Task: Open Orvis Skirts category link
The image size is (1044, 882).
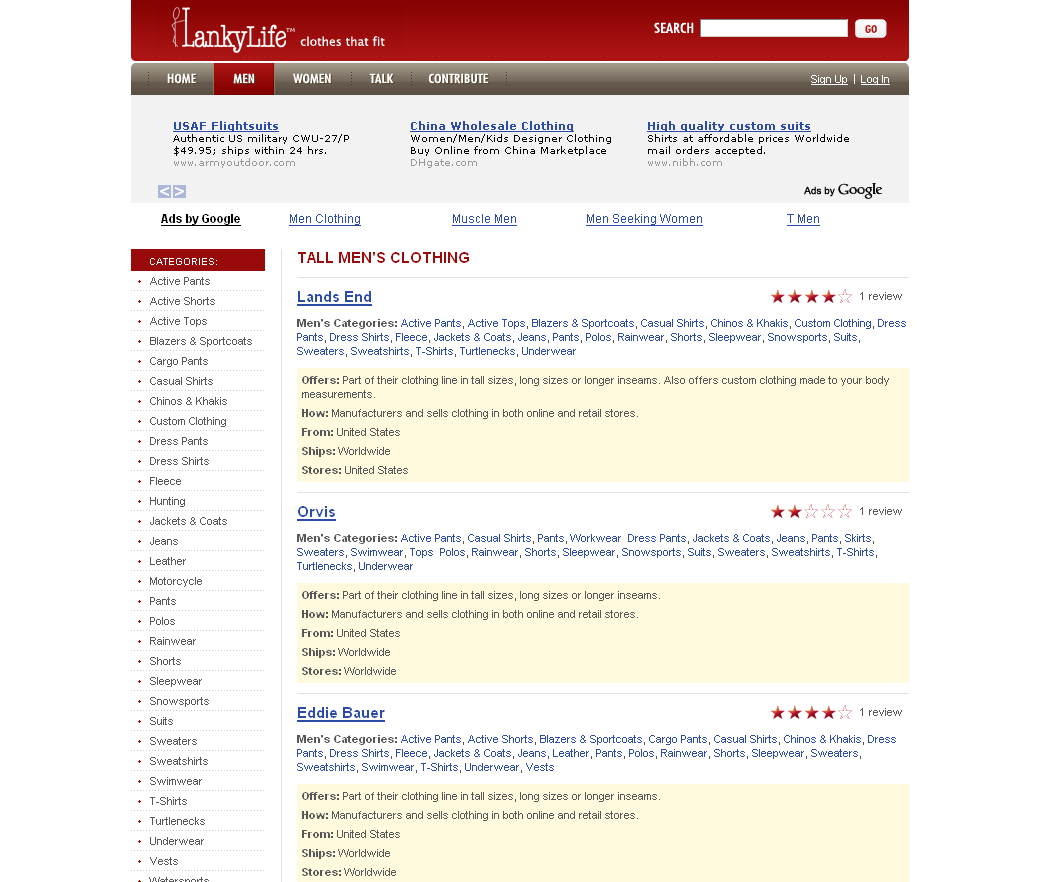Action: tap(858, 538)
